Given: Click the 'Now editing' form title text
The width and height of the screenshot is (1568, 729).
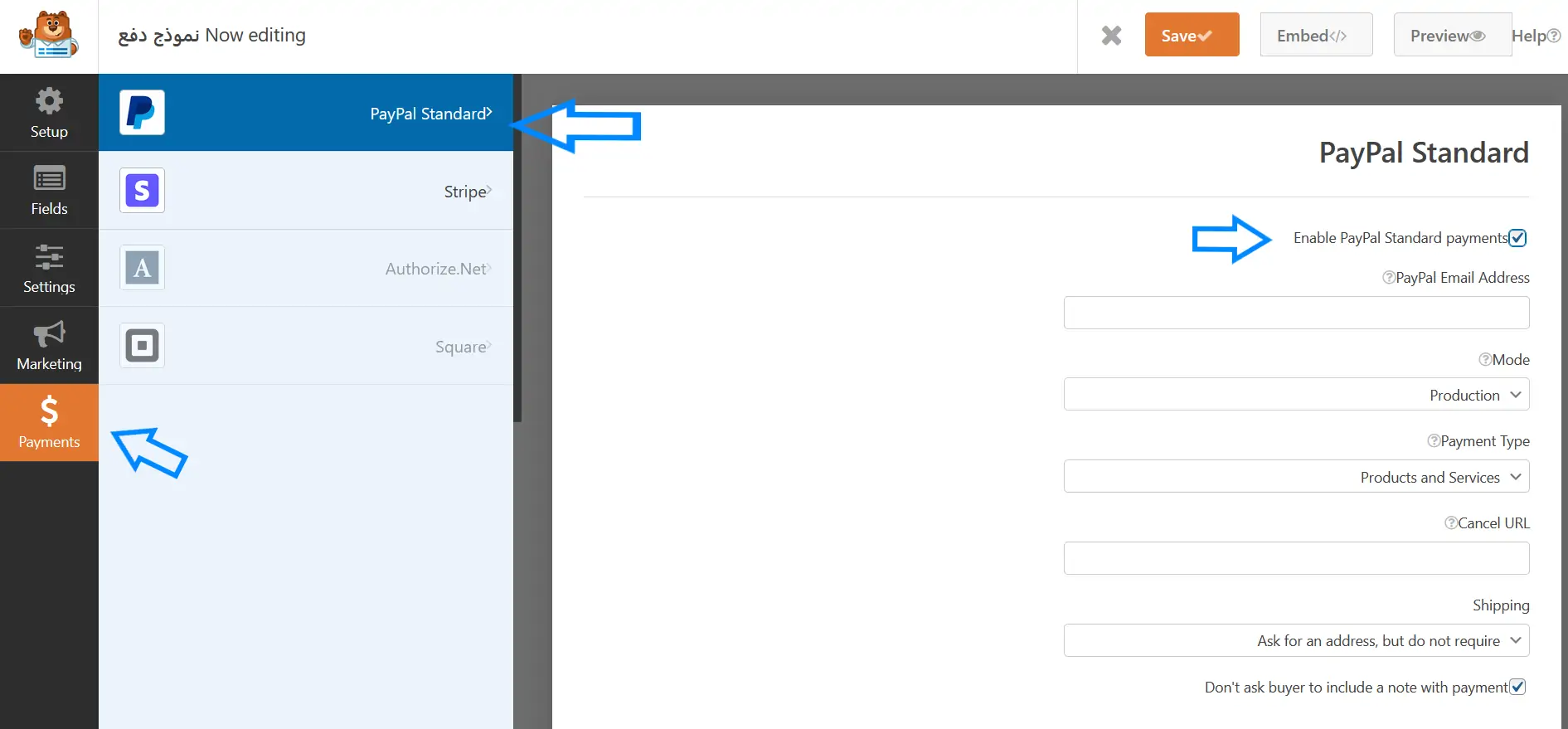Looking at the screenshot, I should (255, 35).
